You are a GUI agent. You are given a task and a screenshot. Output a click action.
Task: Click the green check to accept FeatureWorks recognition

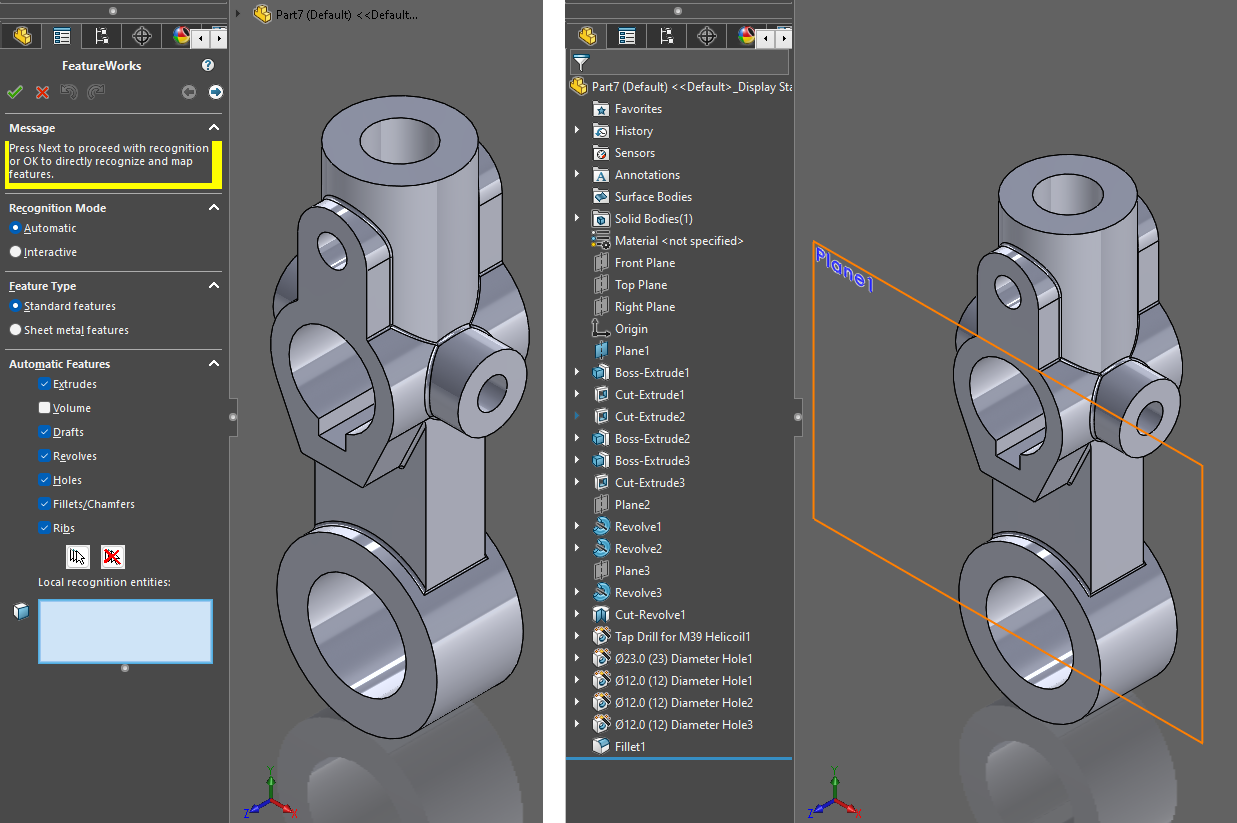tap(14, 91)
